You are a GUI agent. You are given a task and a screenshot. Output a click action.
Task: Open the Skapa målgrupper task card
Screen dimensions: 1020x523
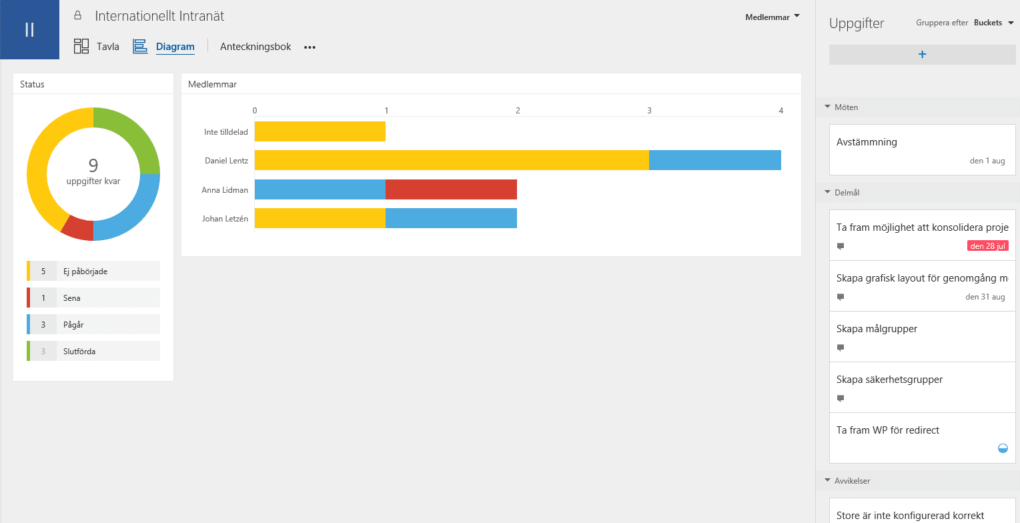(x=922, y=337)
